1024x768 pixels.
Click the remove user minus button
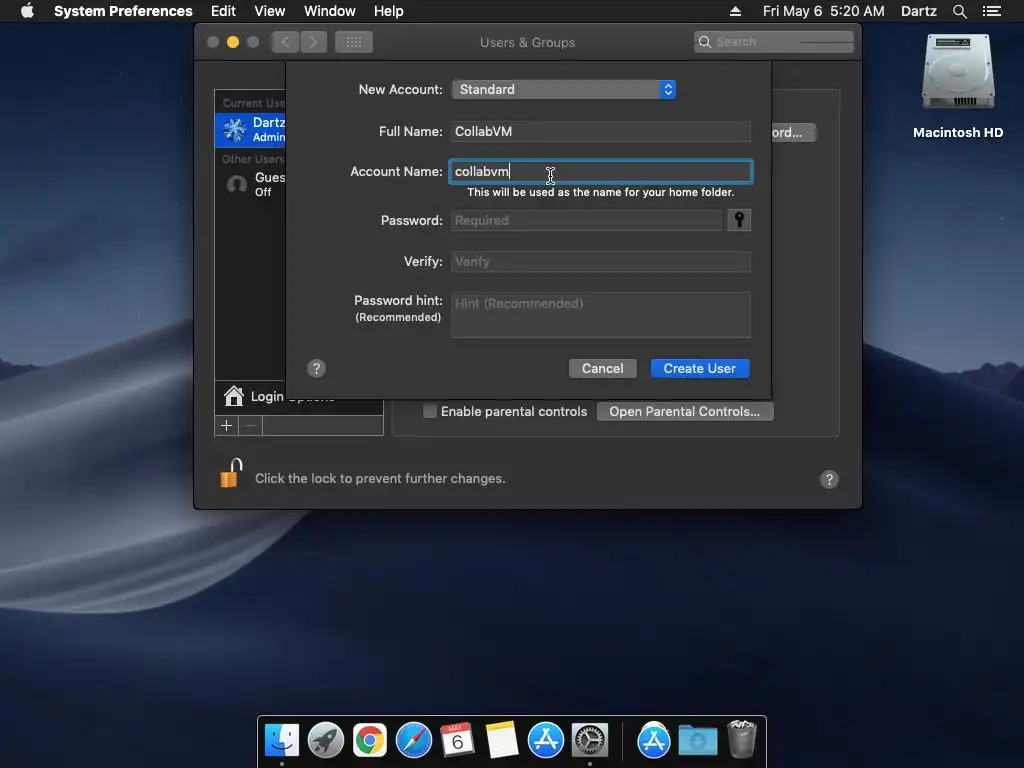pos(250,426)
